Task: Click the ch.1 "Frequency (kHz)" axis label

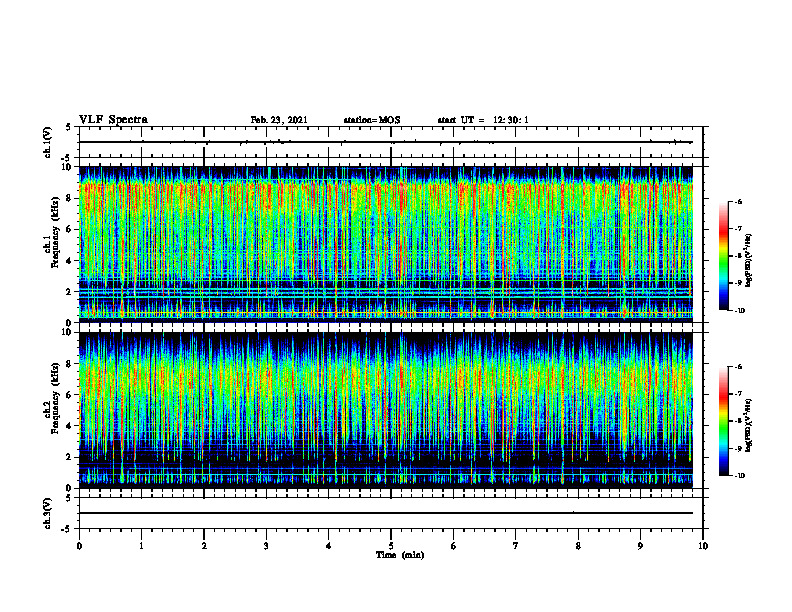Action: click(x=55, y=232)
